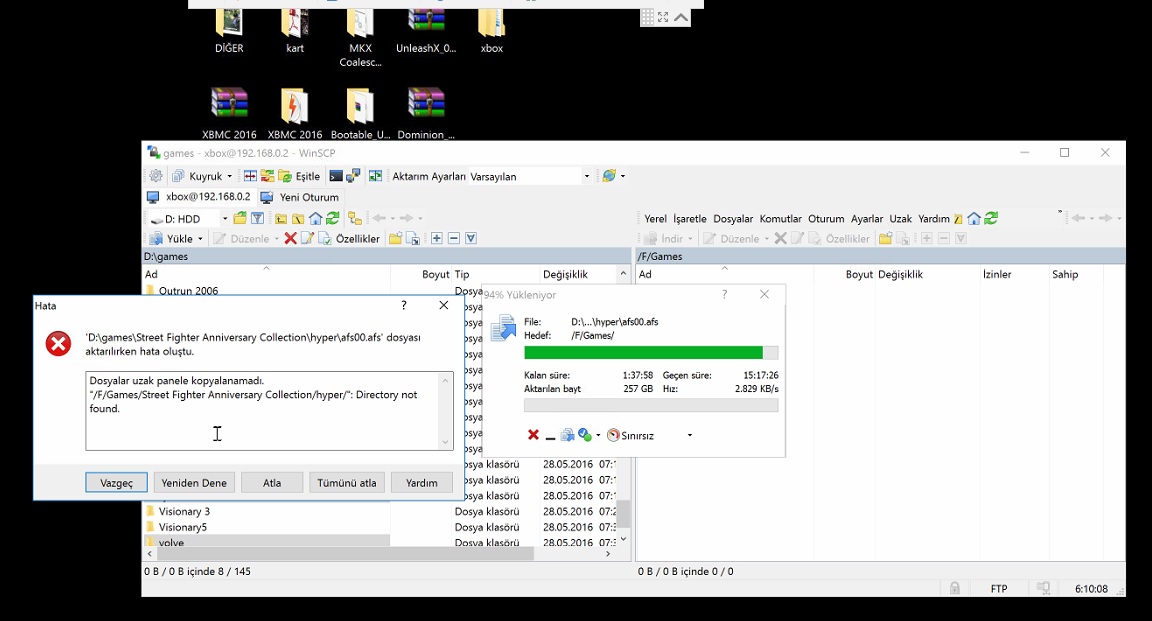Open the WinSCP preferences gear icon
The height and width of the screenshot is (621, 1152).
156,176
